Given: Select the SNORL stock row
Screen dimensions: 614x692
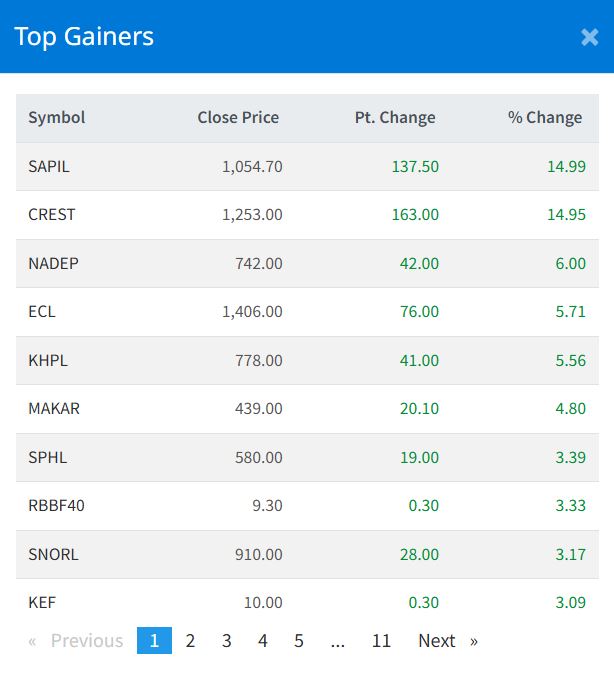Looking at the screenshot, I should coord(307,554).
